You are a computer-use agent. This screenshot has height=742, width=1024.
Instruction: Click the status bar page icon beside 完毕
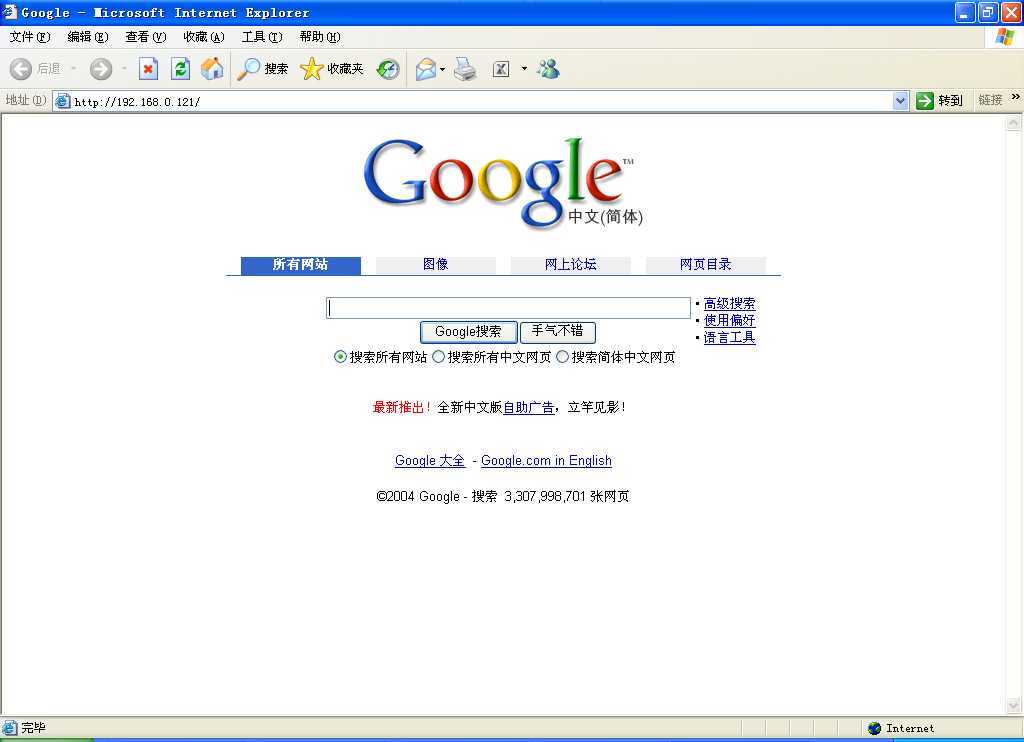(x=10, y=728)
